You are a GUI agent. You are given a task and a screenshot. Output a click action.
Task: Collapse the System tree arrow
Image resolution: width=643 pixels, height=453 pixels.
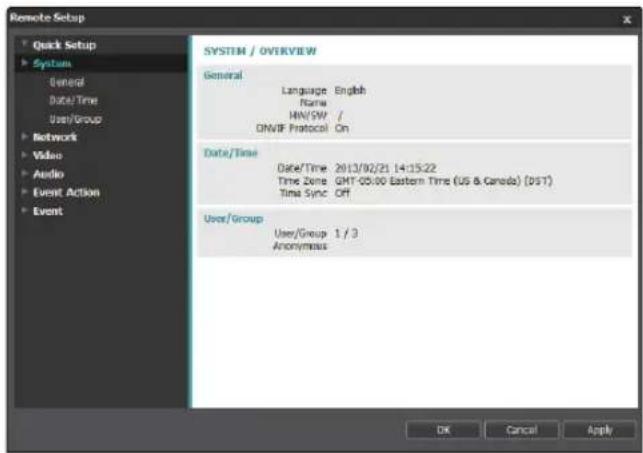[24, 63]
